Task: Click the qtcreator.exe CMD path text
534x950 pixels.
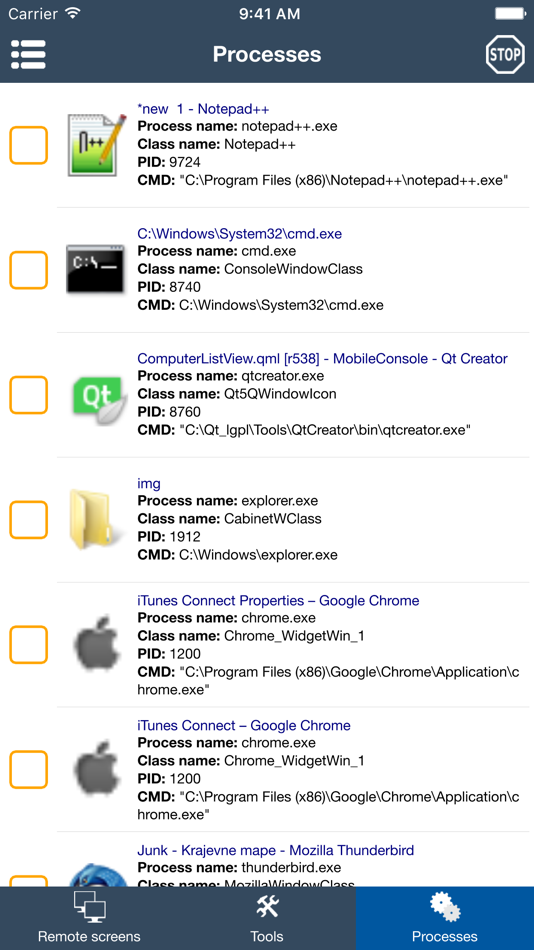Action: [304, 430]
